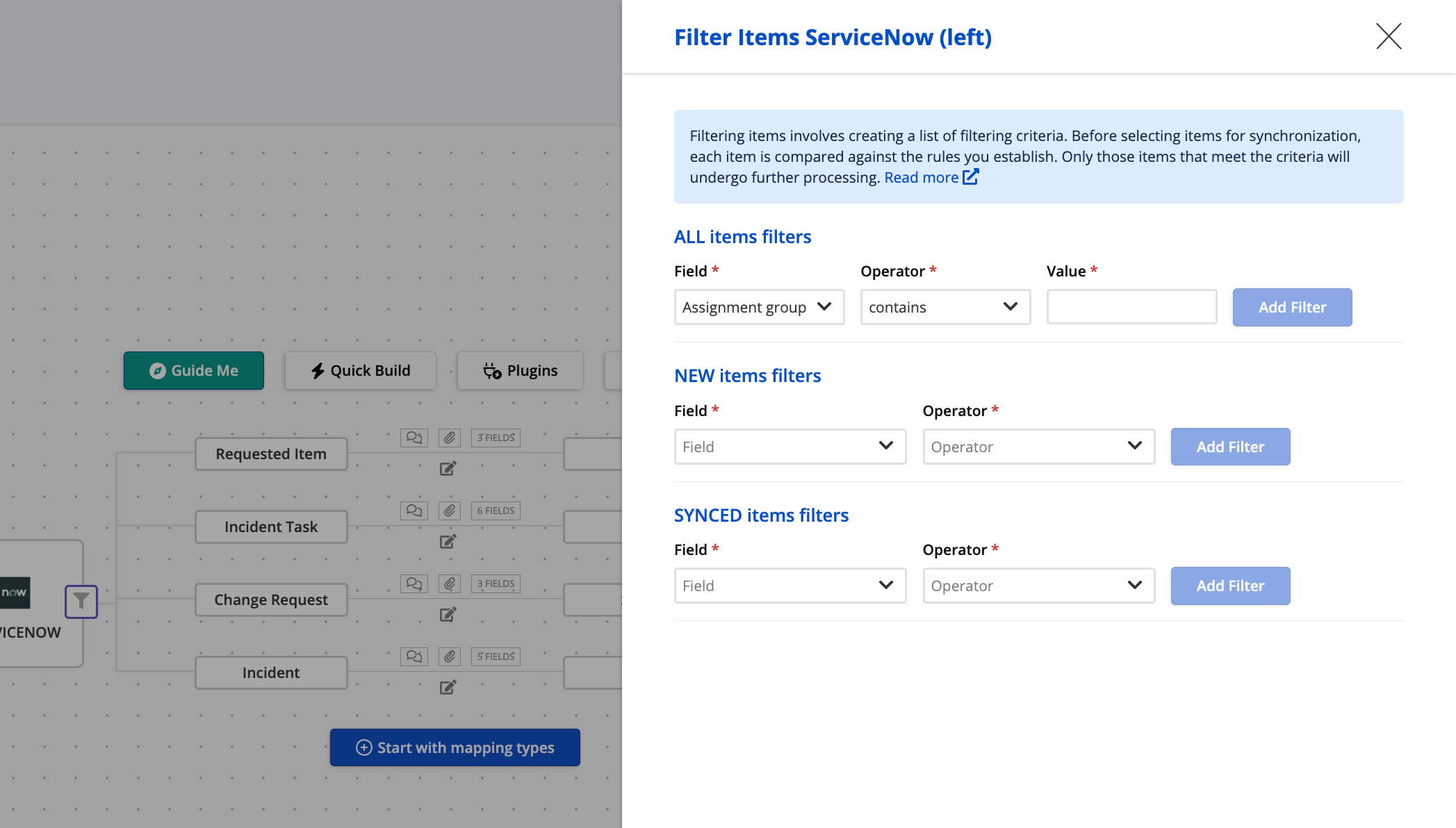Click the comments icon on the Incident row
1456x828 pixels.
(414, 656)
